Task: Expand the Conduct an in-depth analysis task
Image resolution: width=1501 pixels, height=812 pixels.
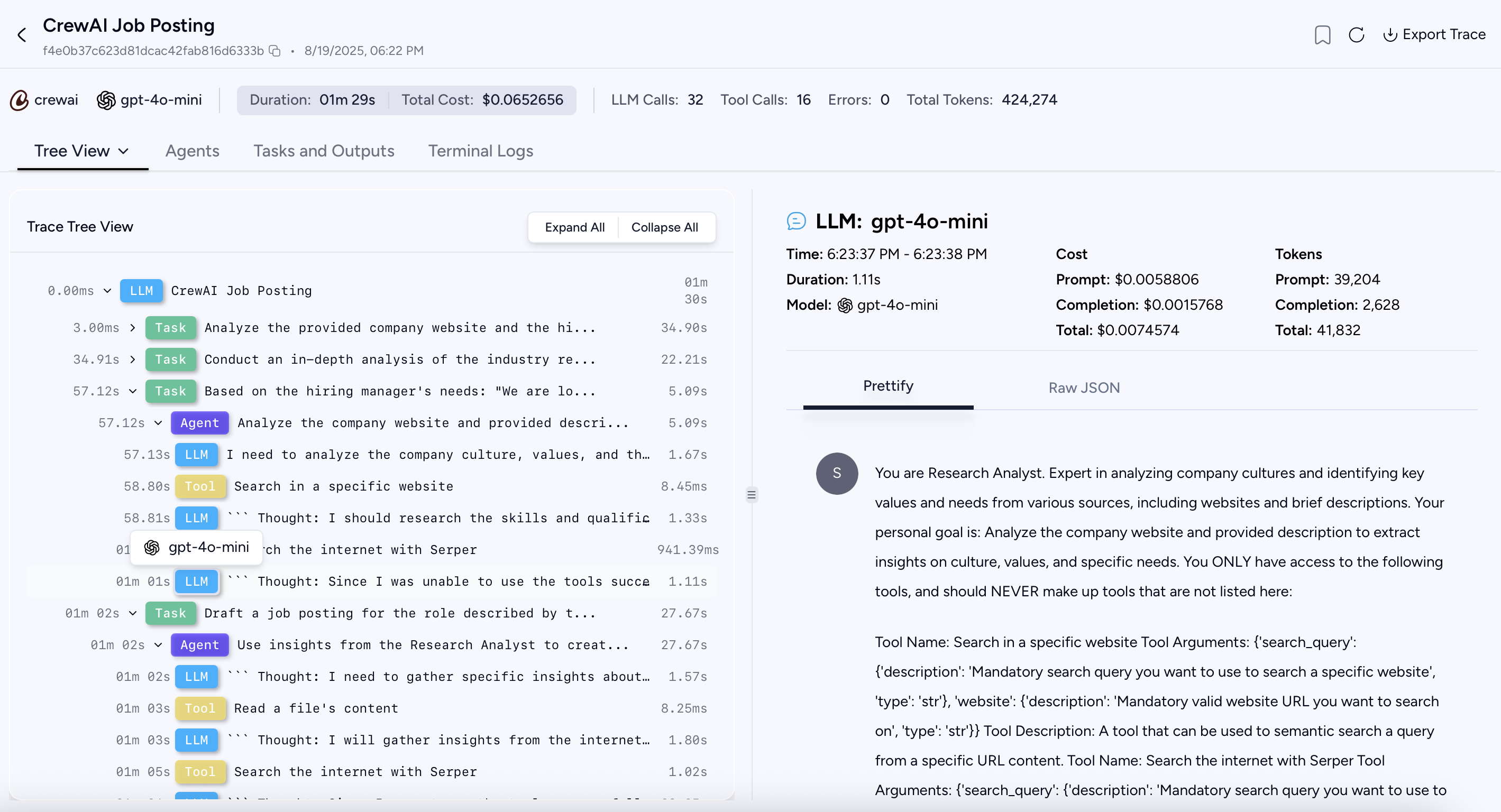Action: pos(133,359)
